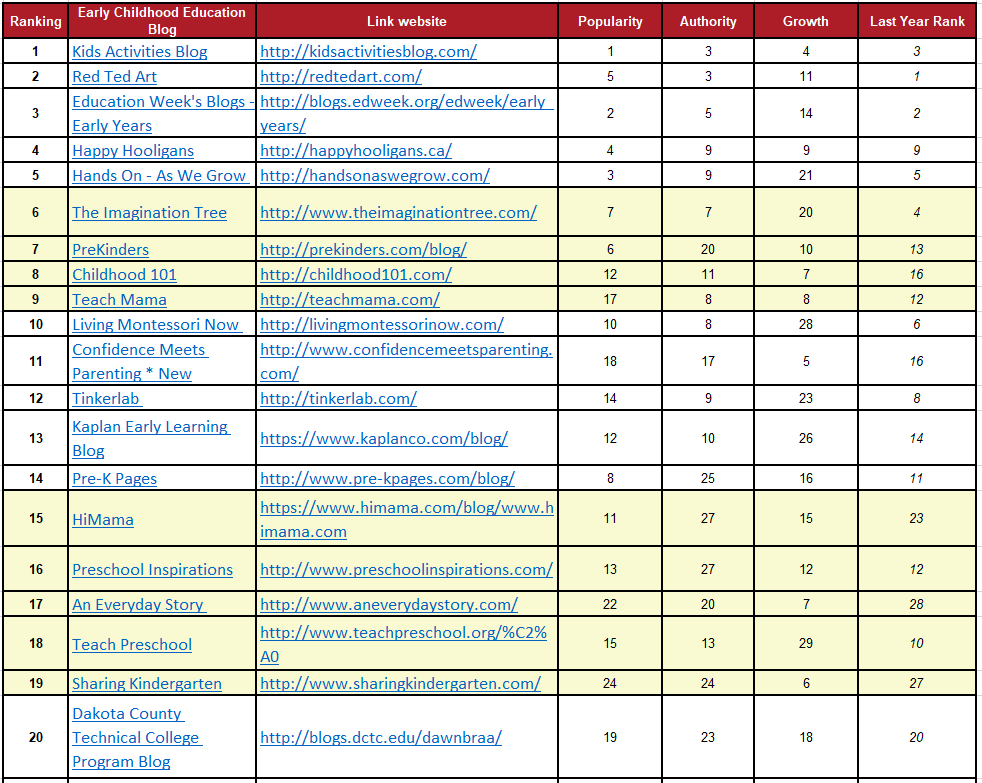This screenshot has width=982, height=783.
Task: Click Popularity value 17 in Teach Mama row
Action: [x=610, y=299]
